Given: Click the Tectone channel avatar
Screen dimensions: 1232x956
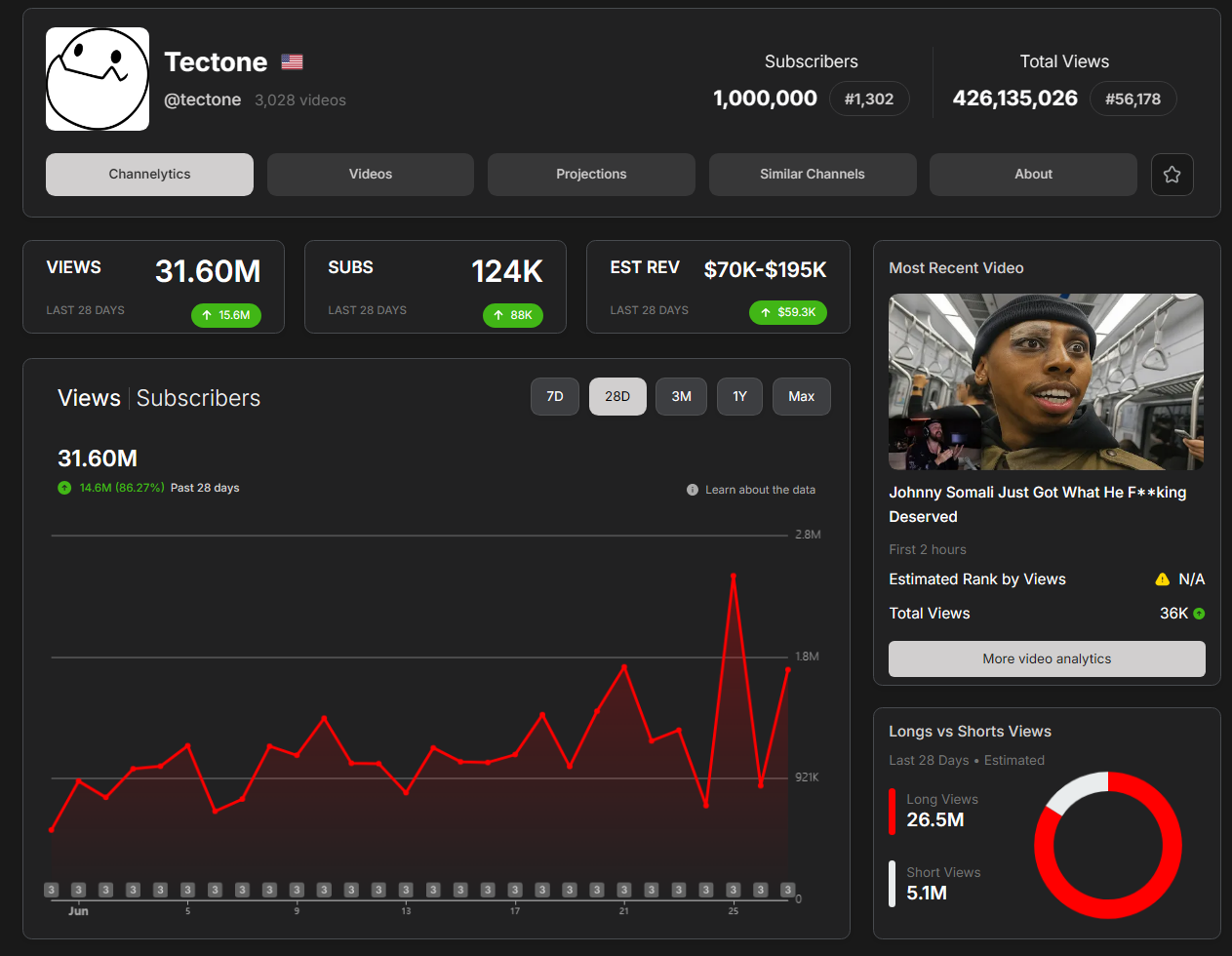Looking at the screenshot, I should coord(98,79).
